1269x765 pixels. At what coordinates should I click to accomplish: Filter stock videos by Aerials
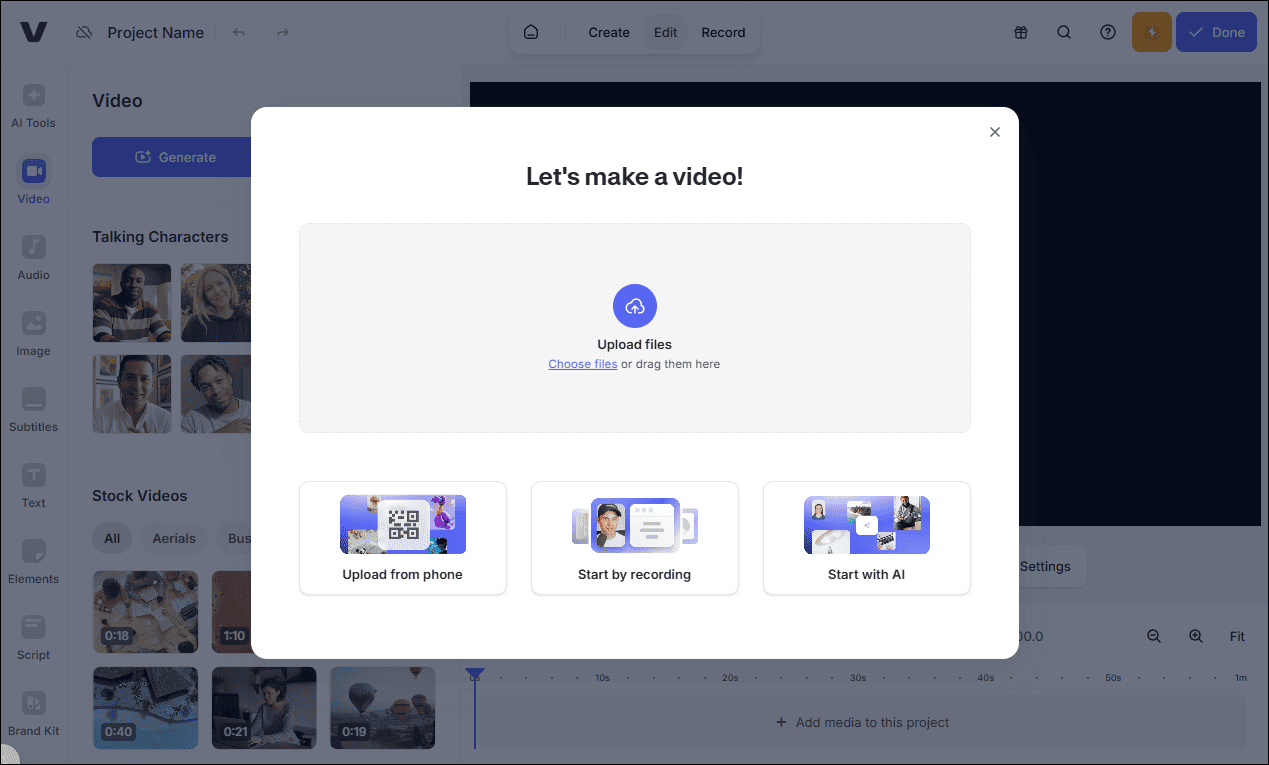point(173,538)
